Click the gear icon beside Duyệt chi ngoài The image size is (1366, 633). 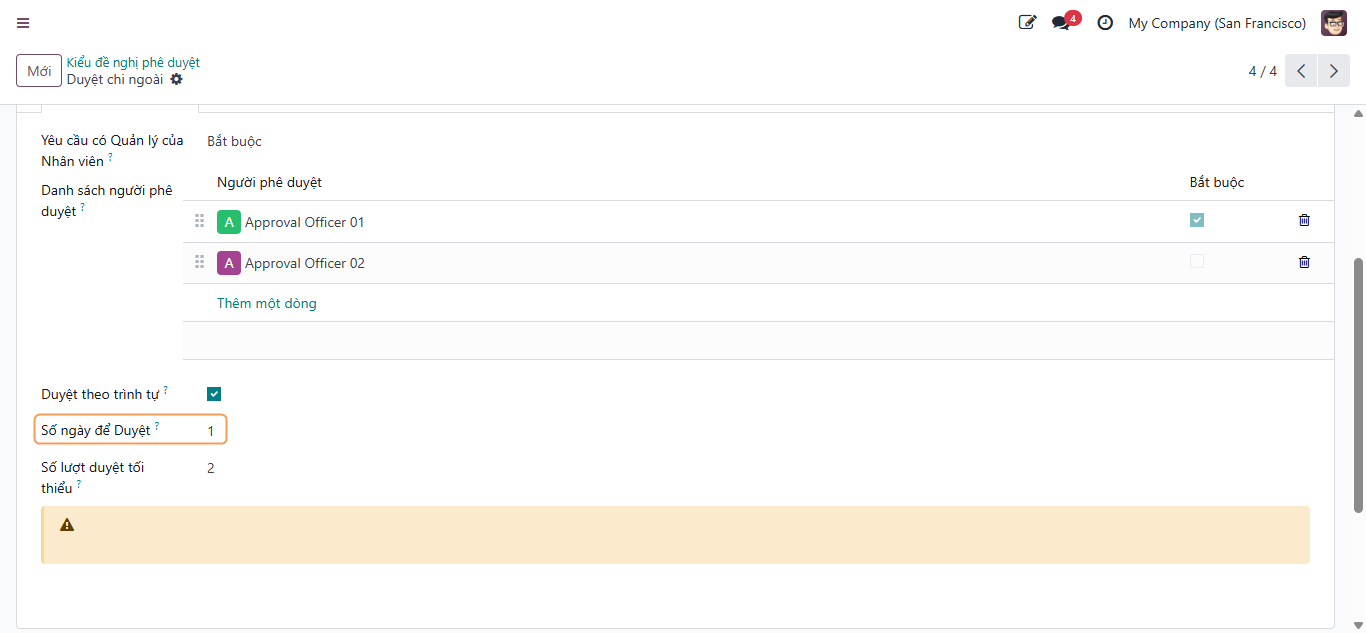click(x=176, y=79)
